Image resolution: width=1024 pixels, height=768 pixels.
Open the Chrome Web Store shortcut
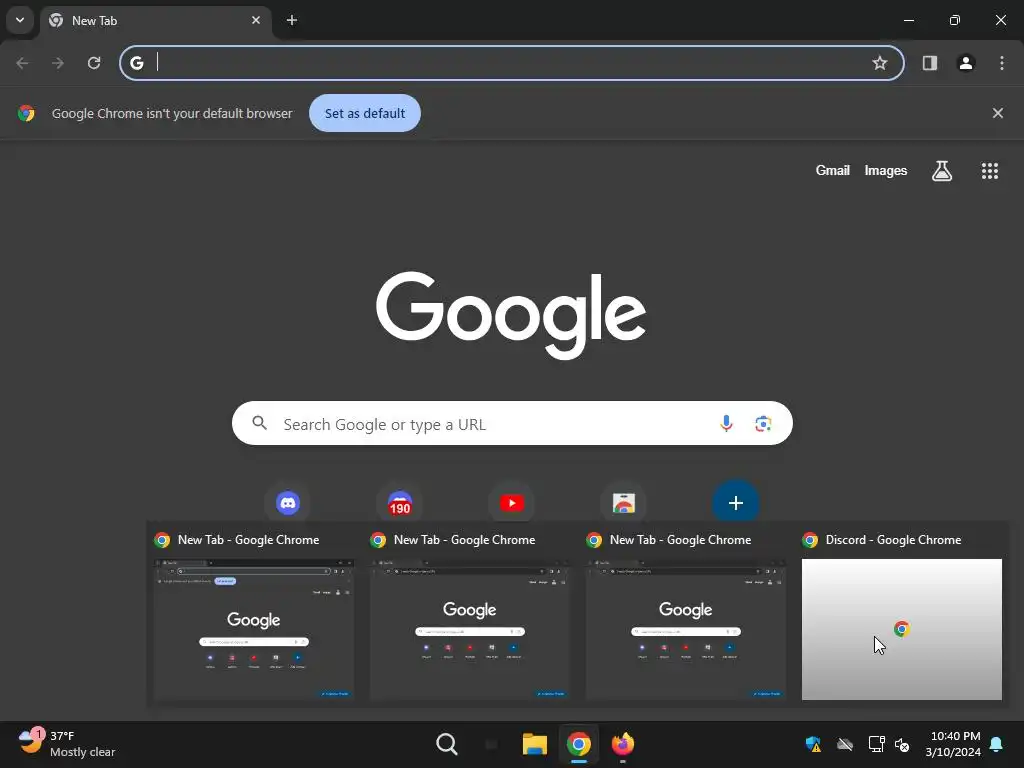(624, 503)
